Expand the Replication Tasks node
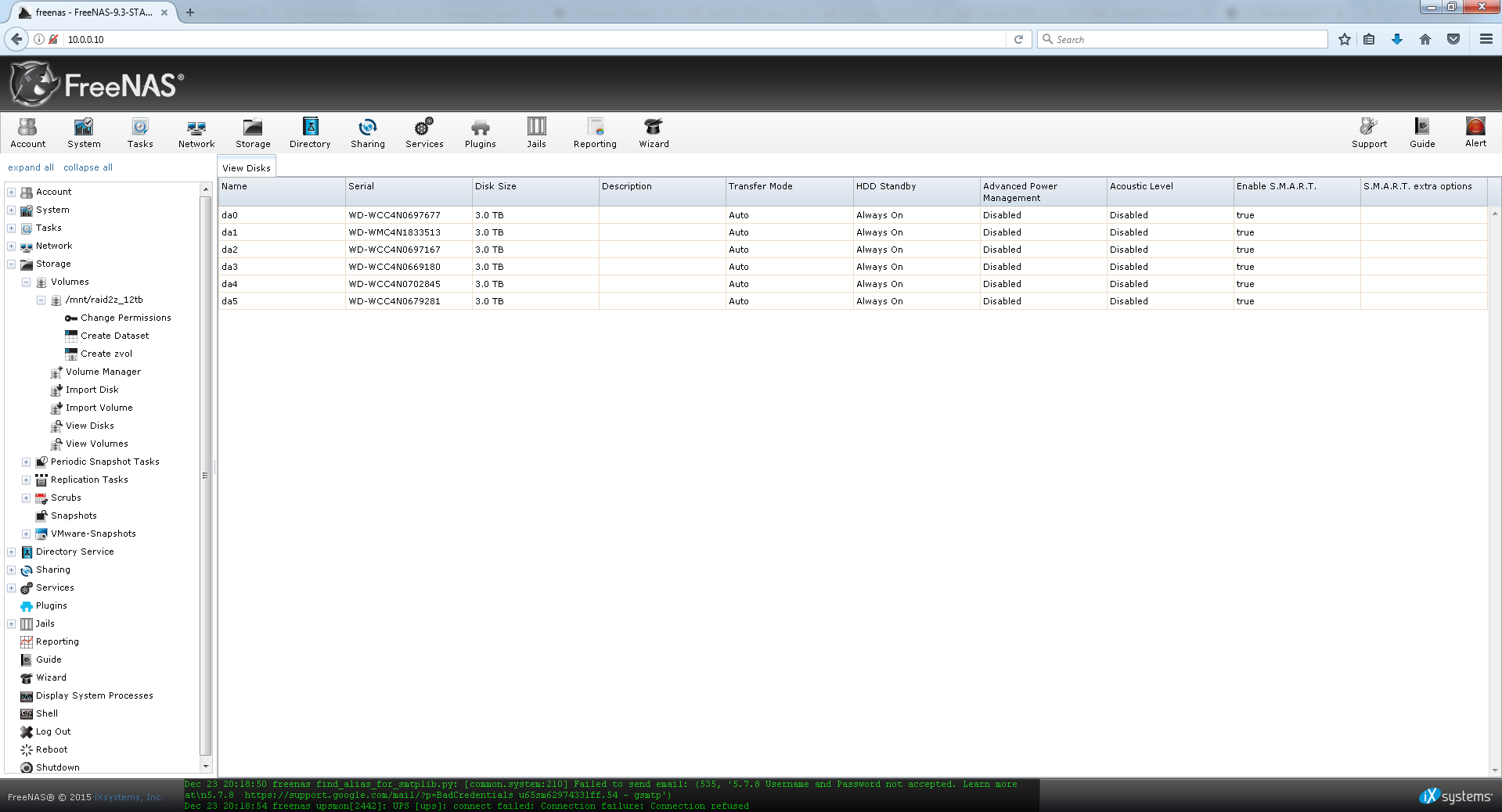Screen dimensions: 1502x812 click(26, 480)
